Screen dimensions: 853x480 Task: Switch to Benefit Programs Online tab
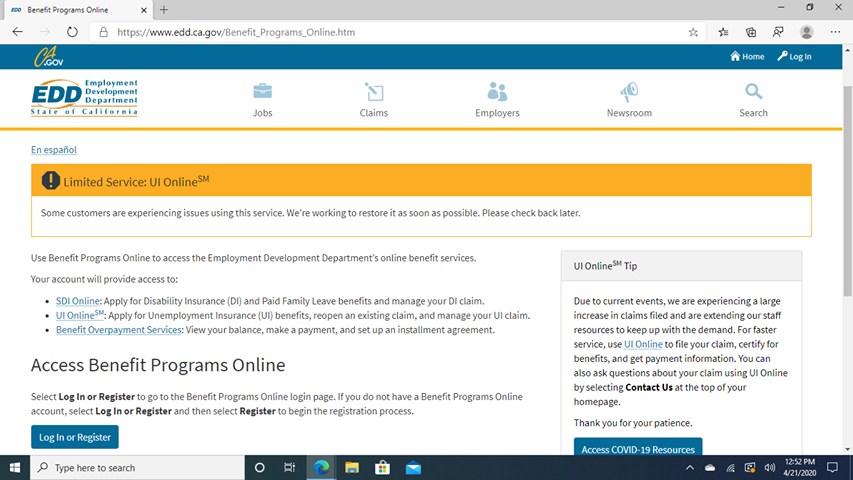point(75,9)
